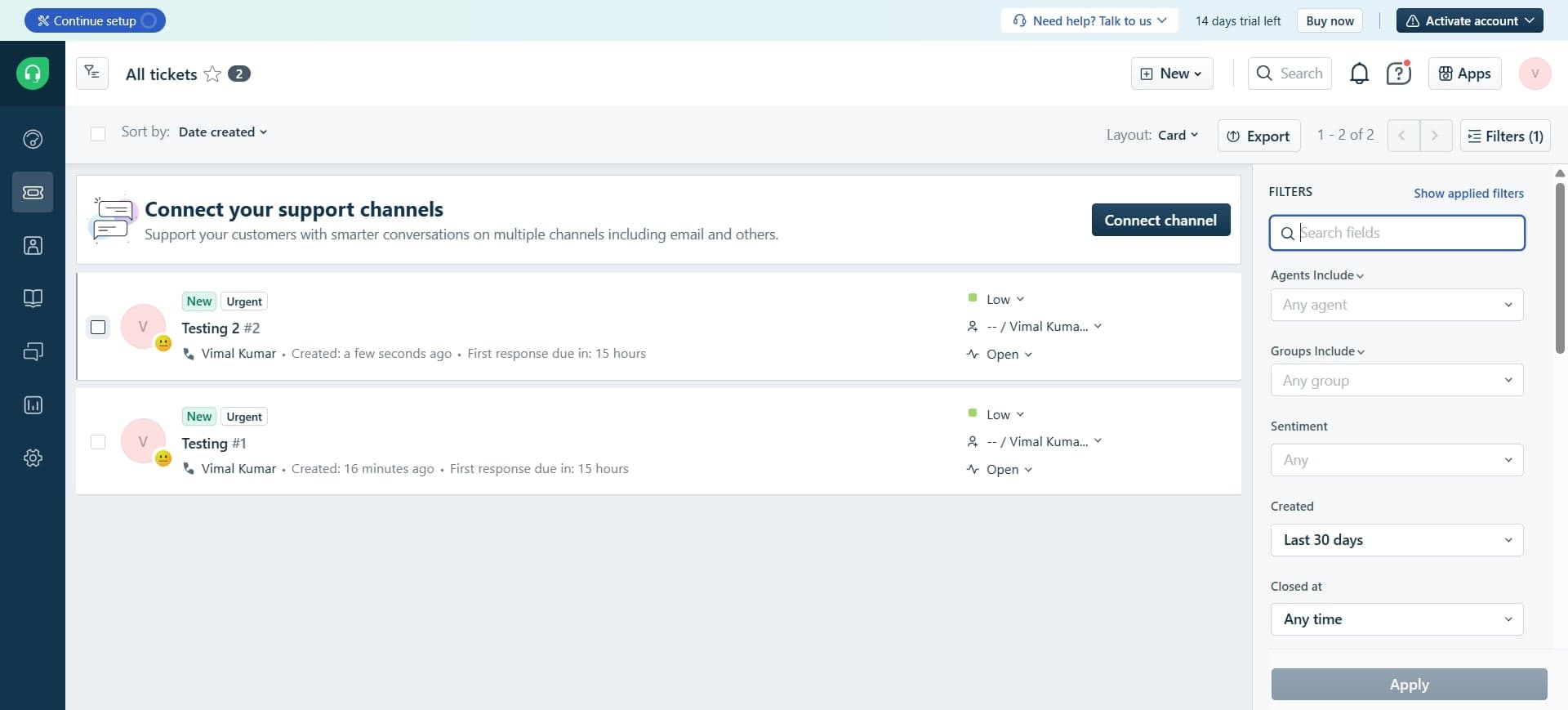This screenshot has width=1568, height=710.
Task: Open Contacts from the left sidebar
Action: click(x=33, y=245)
